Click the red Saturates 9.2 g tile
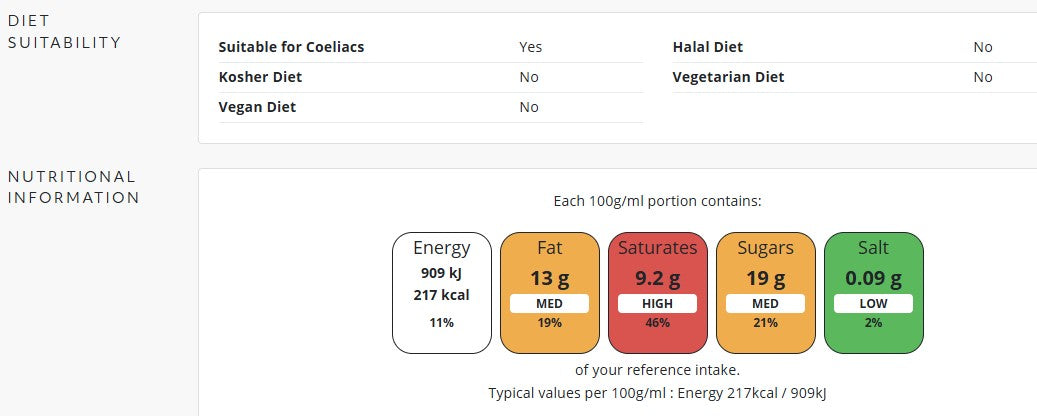This screenshot has height=416, width=1037. (657, 292)
